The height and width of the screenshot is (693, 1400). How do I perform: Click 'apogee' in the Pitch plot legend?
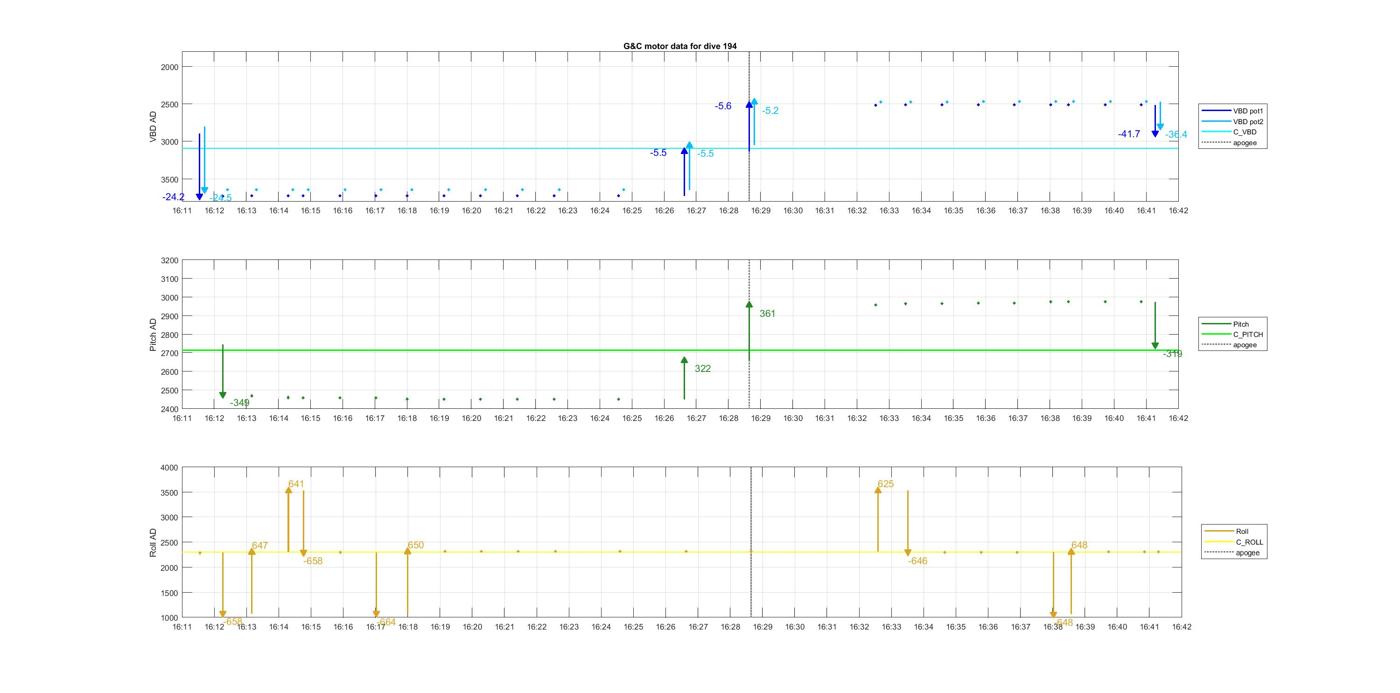[1232, 345]
